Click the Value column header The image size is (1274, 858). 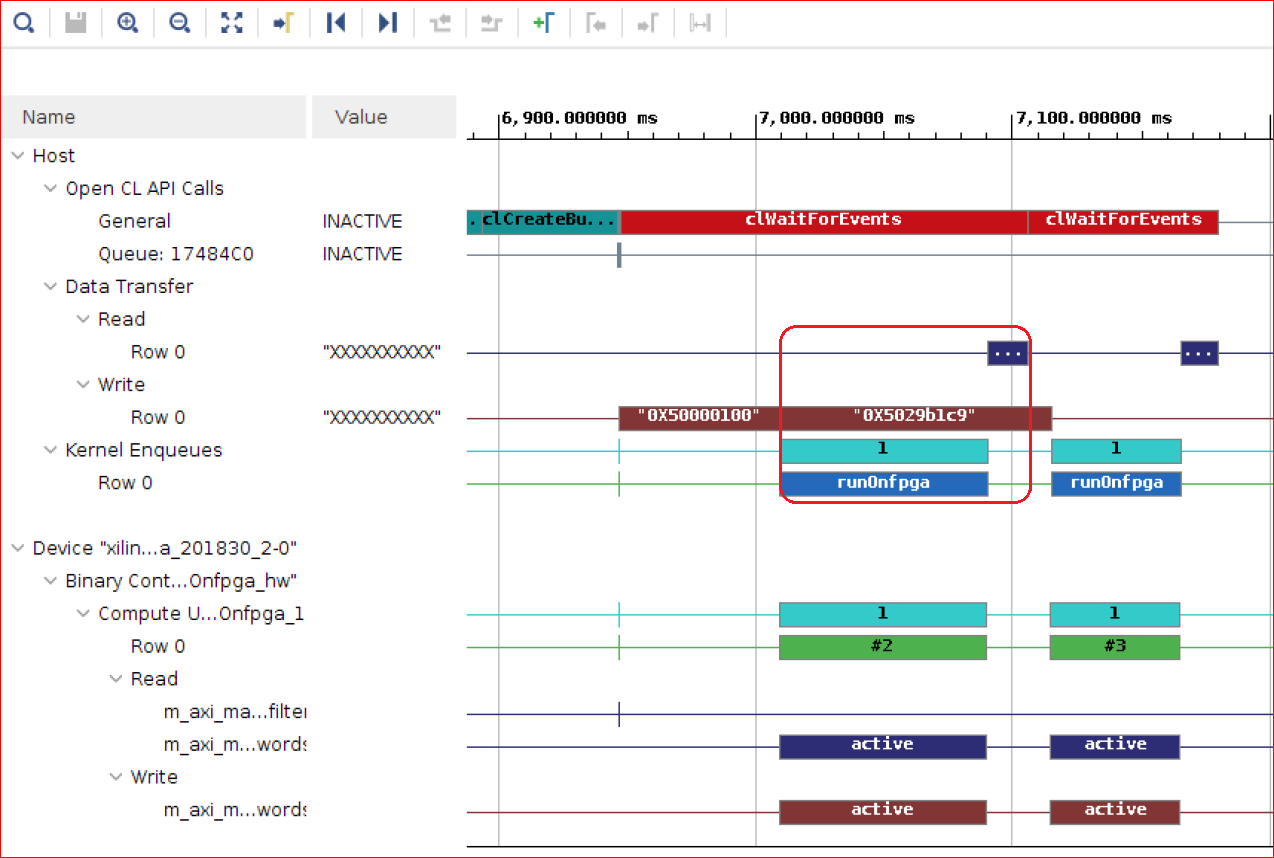coord(361,117)
